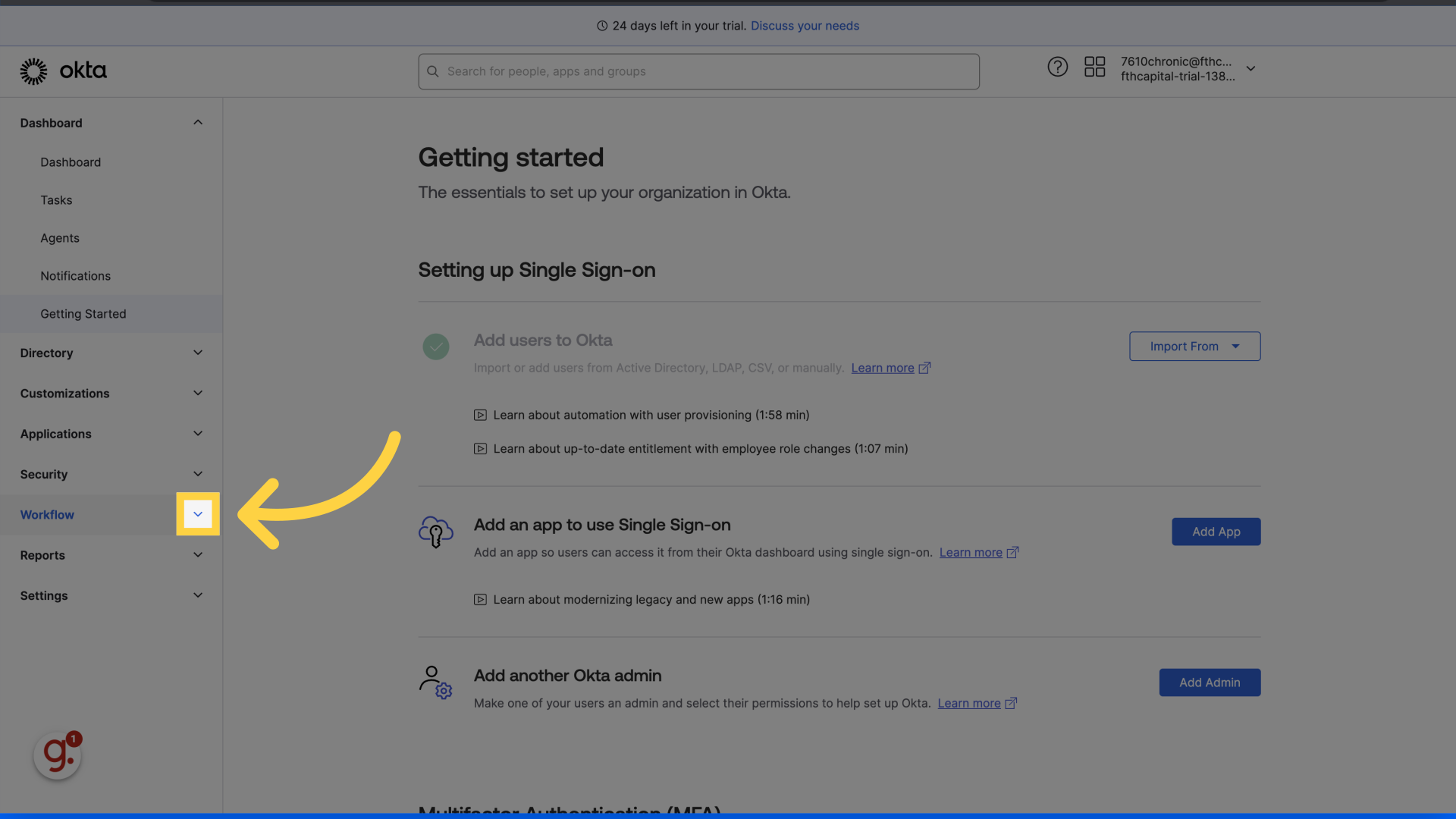Expand the Customizations section chevron

point(198,393)
